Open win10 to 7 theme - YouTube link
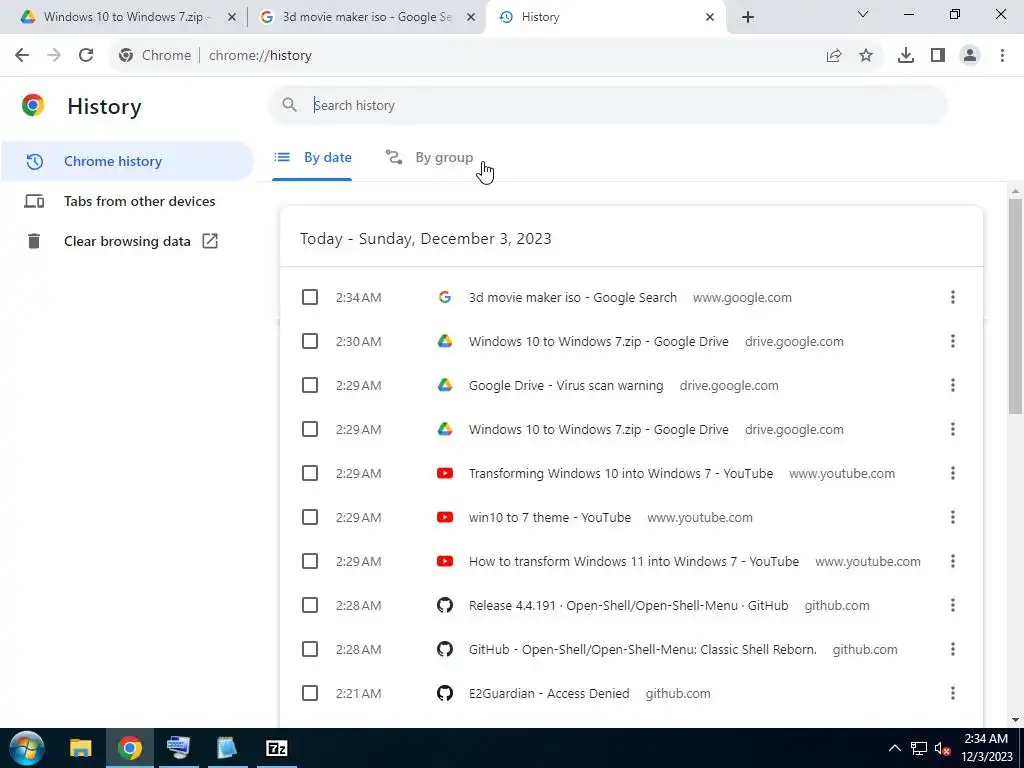Screen dimensions: 1024x768 550,517
